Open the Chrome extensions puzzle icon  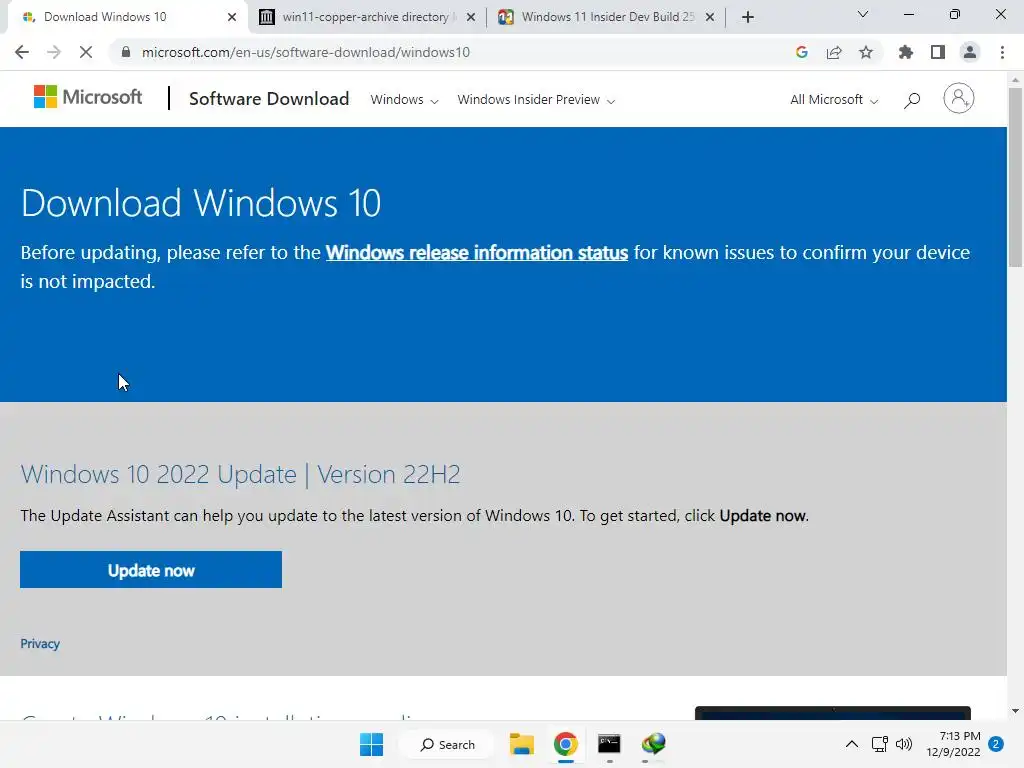pyautogui.click(x=905, y=52)
